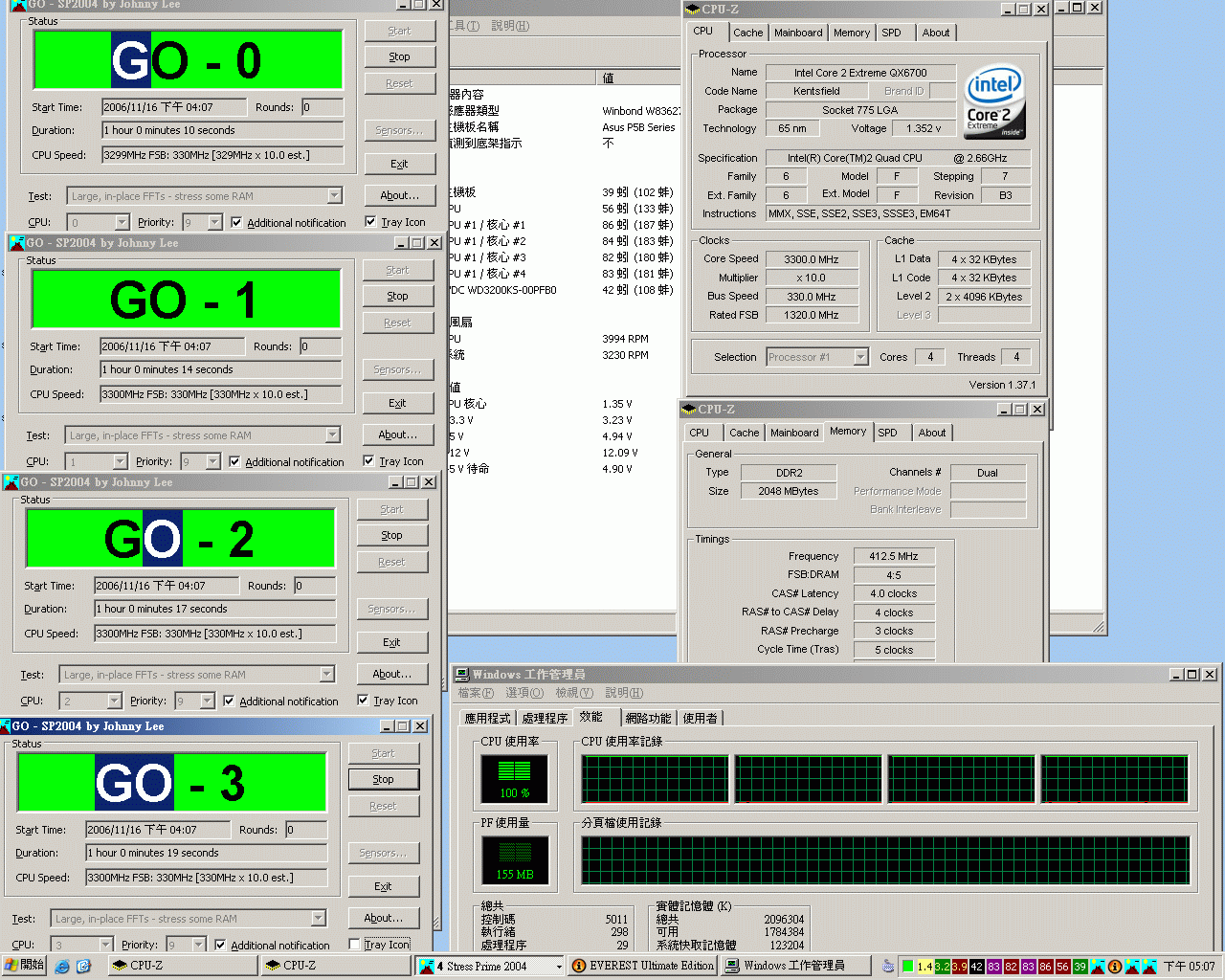Toggle Additional notification in GO-0 window
The image size is (1225, 980).
click(236, 222)
